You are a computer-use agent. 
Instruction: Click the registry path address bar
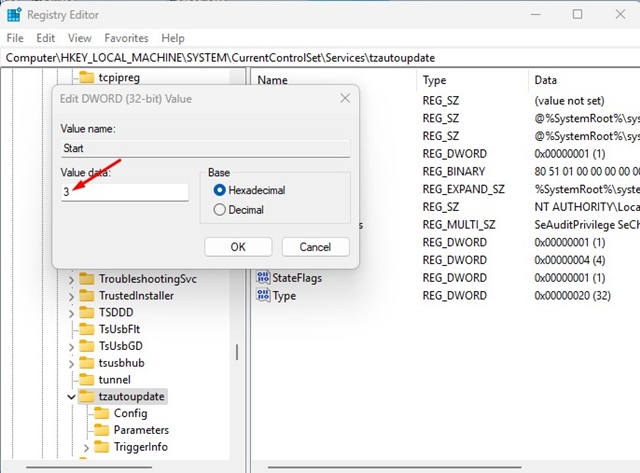click(x=320, y=58)
